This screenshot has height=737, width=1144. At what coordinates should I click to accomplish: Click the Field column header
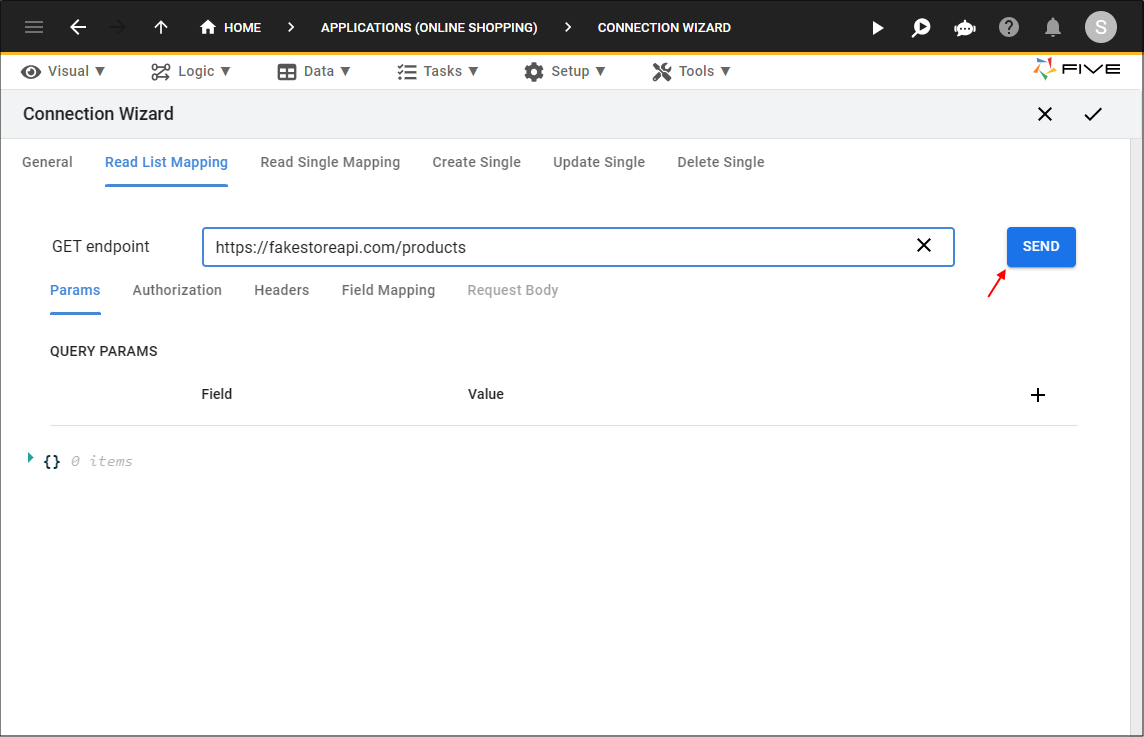[217, 394]
